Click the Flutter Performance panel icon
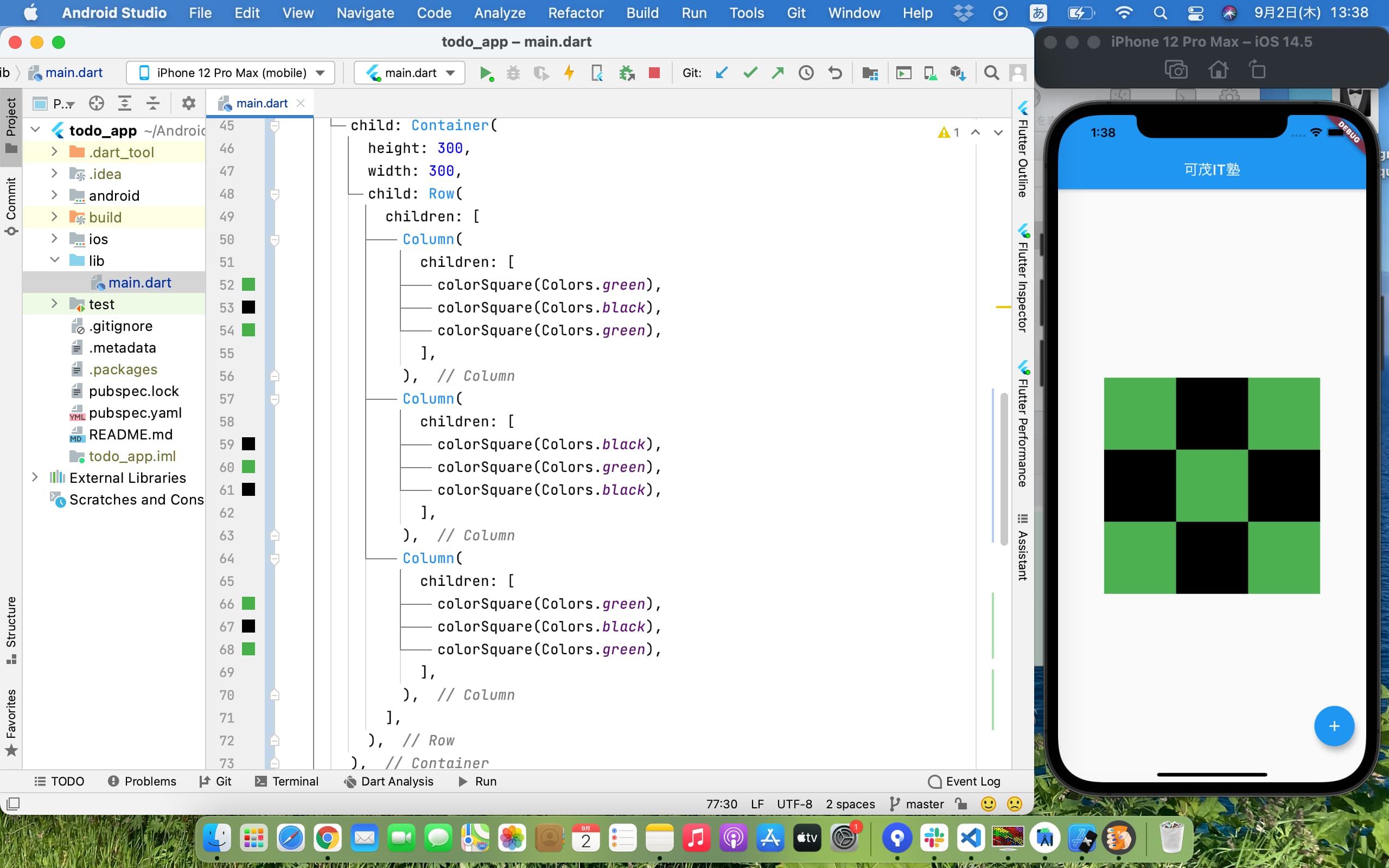 1024,370
